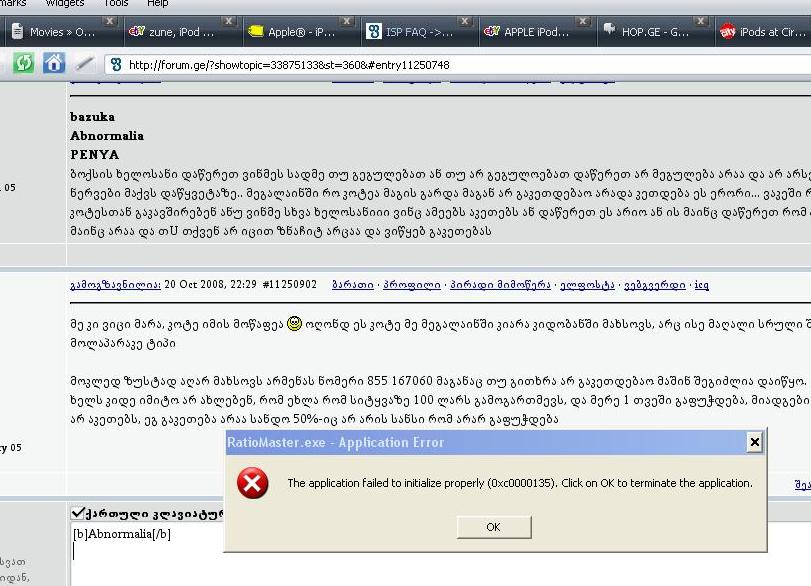Open the Help menu
The height and width of the screenshot is (586, 811).
157,4
